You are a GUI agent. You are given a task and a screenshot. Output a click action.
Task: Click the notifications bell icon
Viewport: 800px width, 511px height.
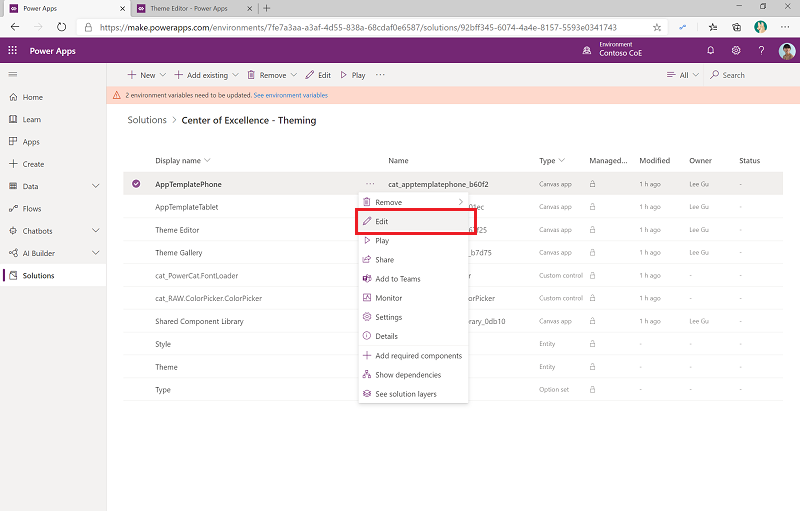tap(711, 51)
